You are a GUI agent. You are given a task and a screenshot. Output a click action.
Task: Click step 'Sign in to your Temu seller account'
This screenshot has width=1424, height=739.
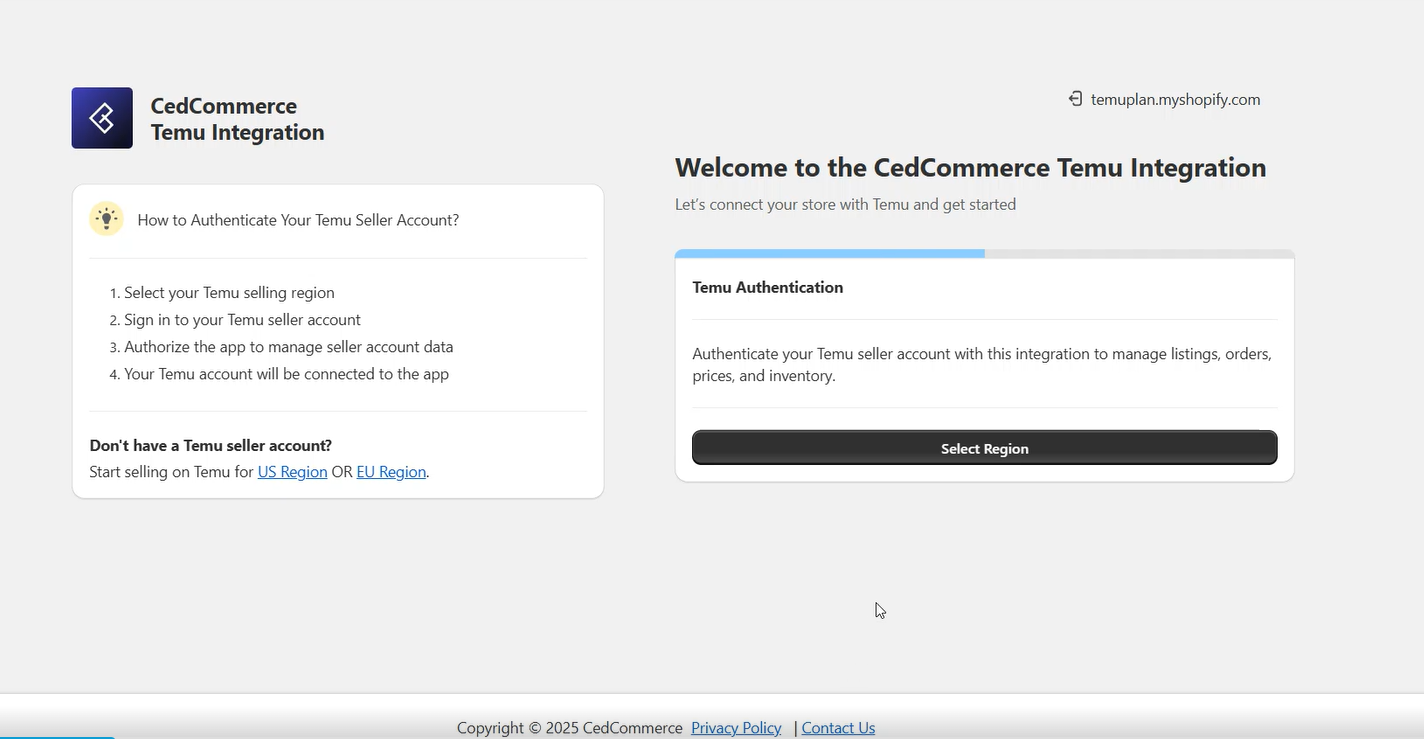(x=242, y=320)
